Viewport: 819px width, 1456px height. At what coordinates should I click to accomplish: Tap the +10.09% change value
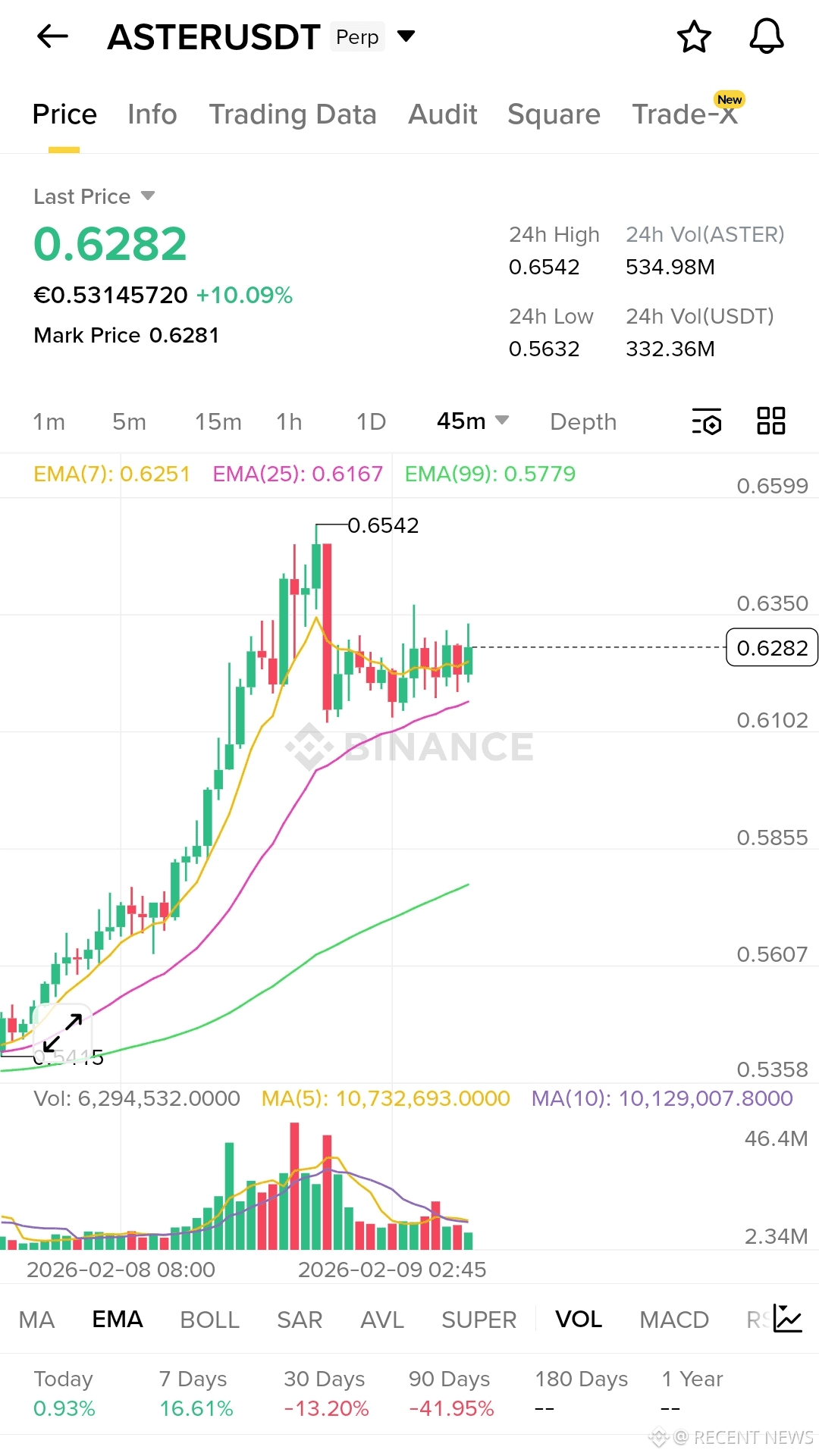244,295
